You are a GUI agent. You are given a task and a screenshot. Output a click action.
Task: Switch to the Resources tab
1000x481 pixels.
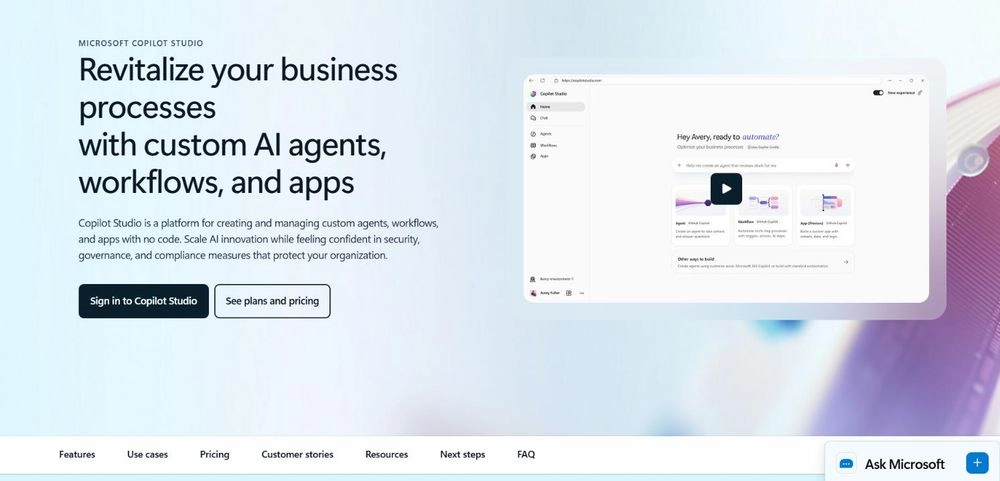coord(386,454)
